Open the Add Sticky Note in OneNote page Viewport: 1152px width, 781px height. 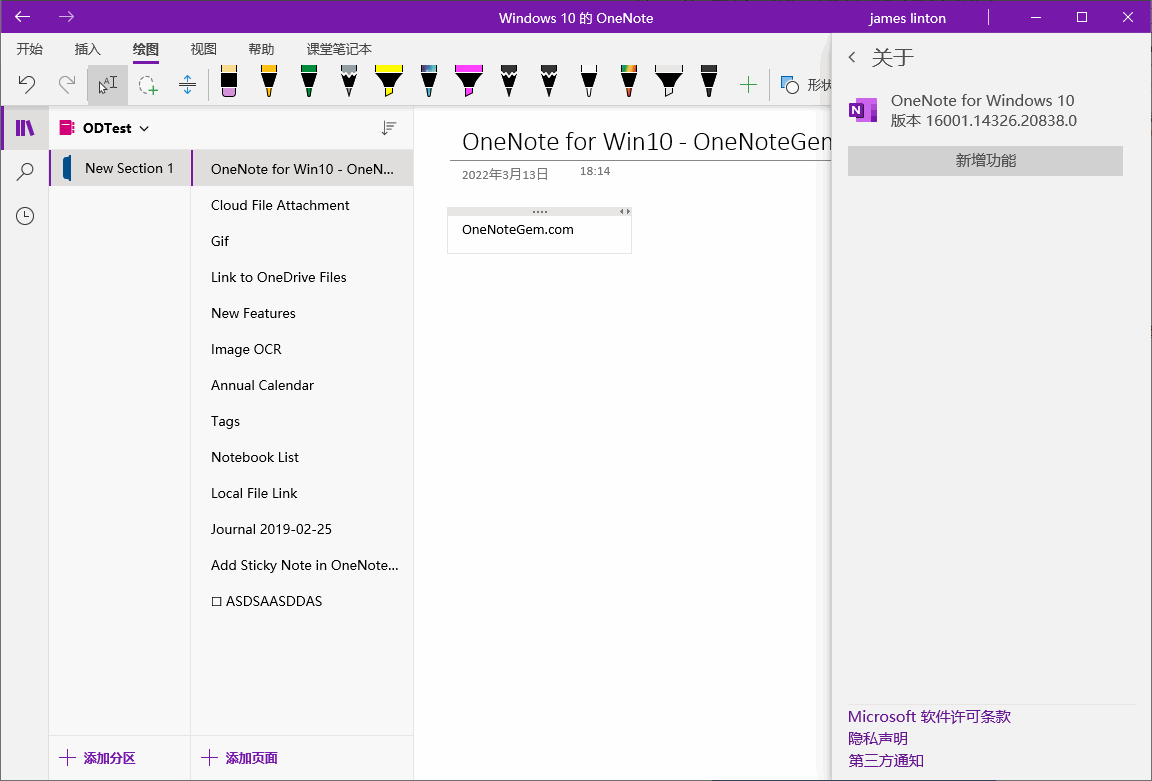(x=302, y=565)
